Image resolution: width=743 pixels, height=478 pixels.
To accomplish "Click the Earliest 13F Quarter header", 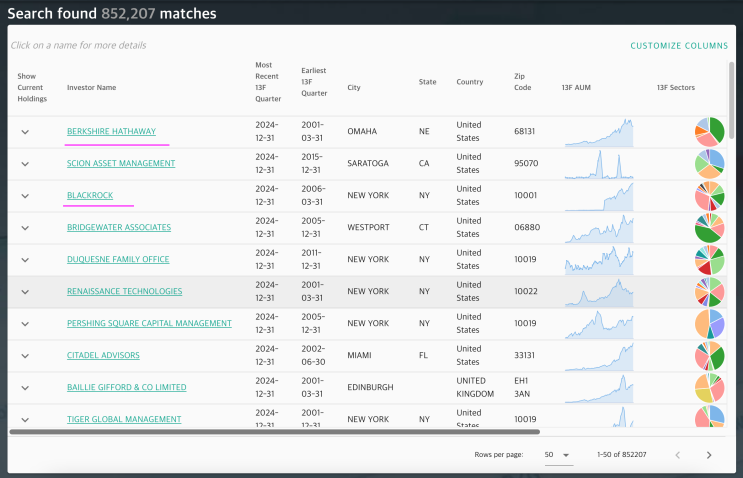I will pyautogui.click(x=314, y=82).
